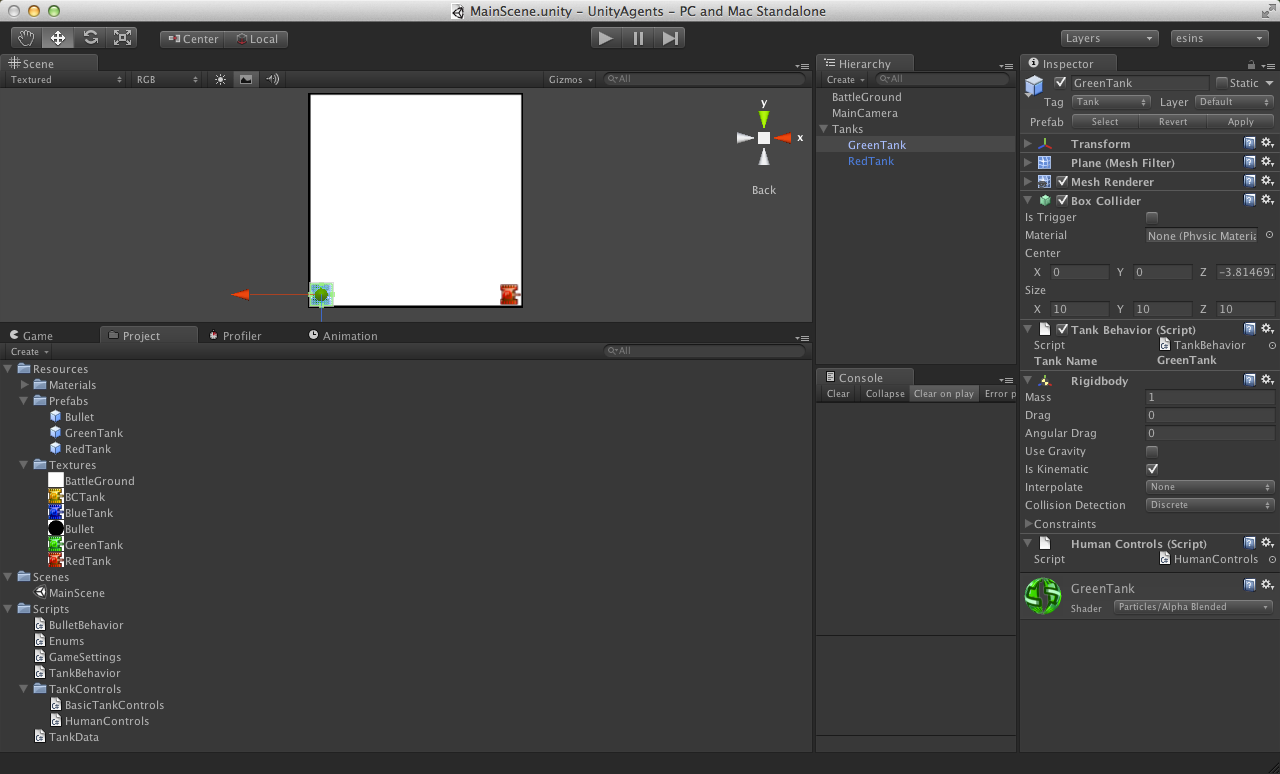The height and width of the screenshot is (774, 1280).
Task: Select the Move tool
Action: pos(58,37)
